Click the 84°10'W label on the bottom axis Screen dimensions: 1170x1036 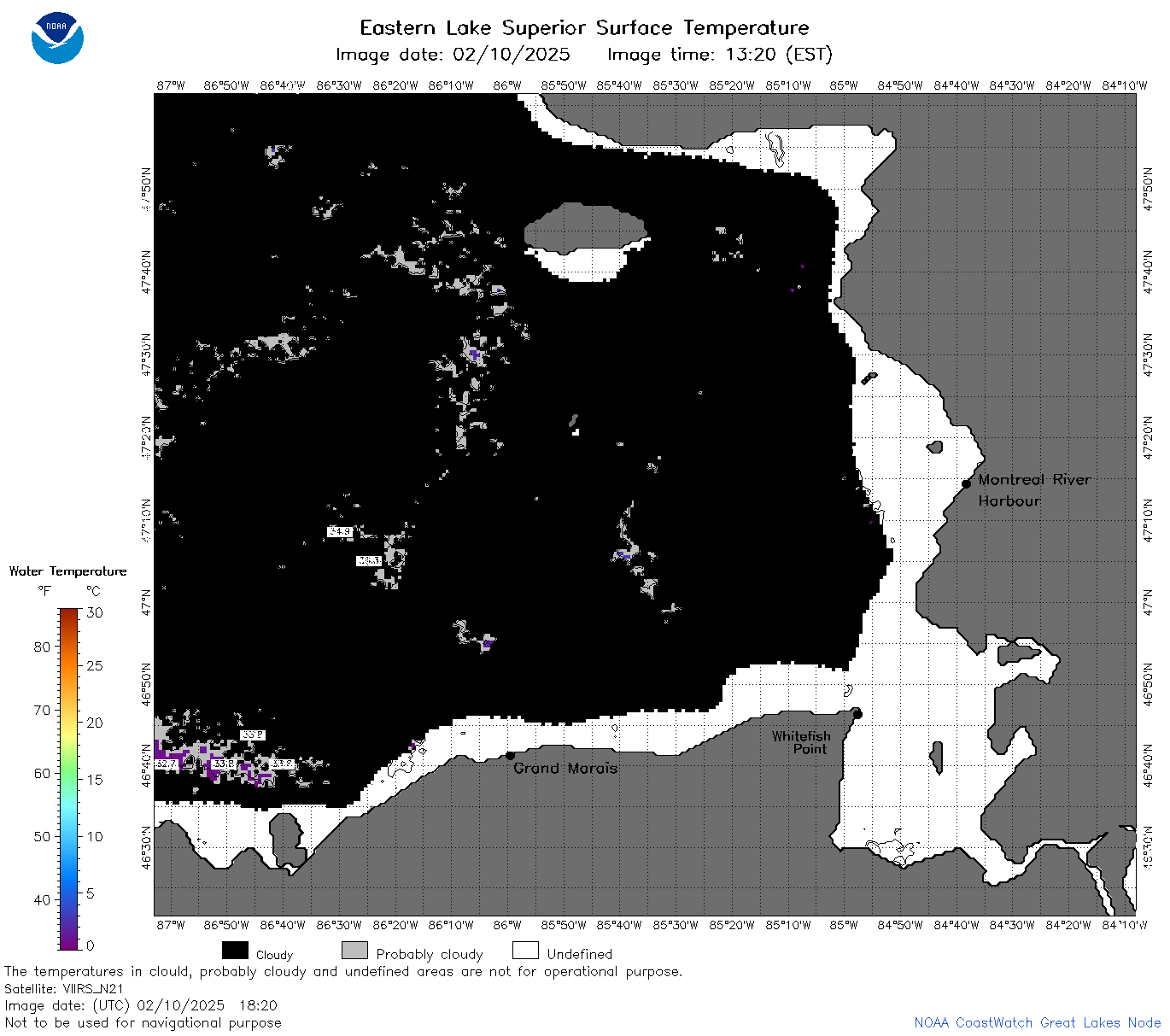tap(1125, 925)
